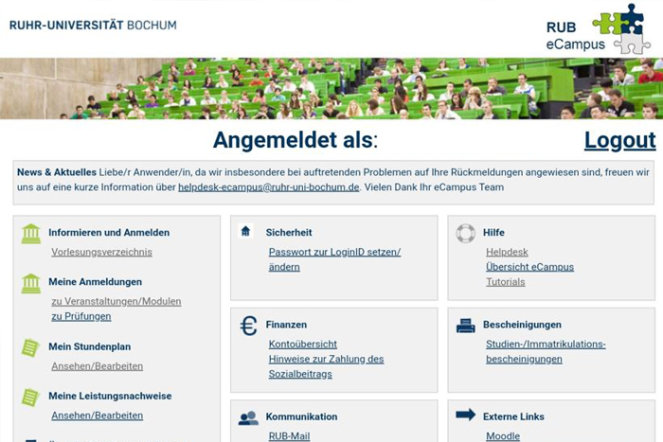The image size is (663, 442).
Task: Click the lecture hall banner image
Action: 331,88
